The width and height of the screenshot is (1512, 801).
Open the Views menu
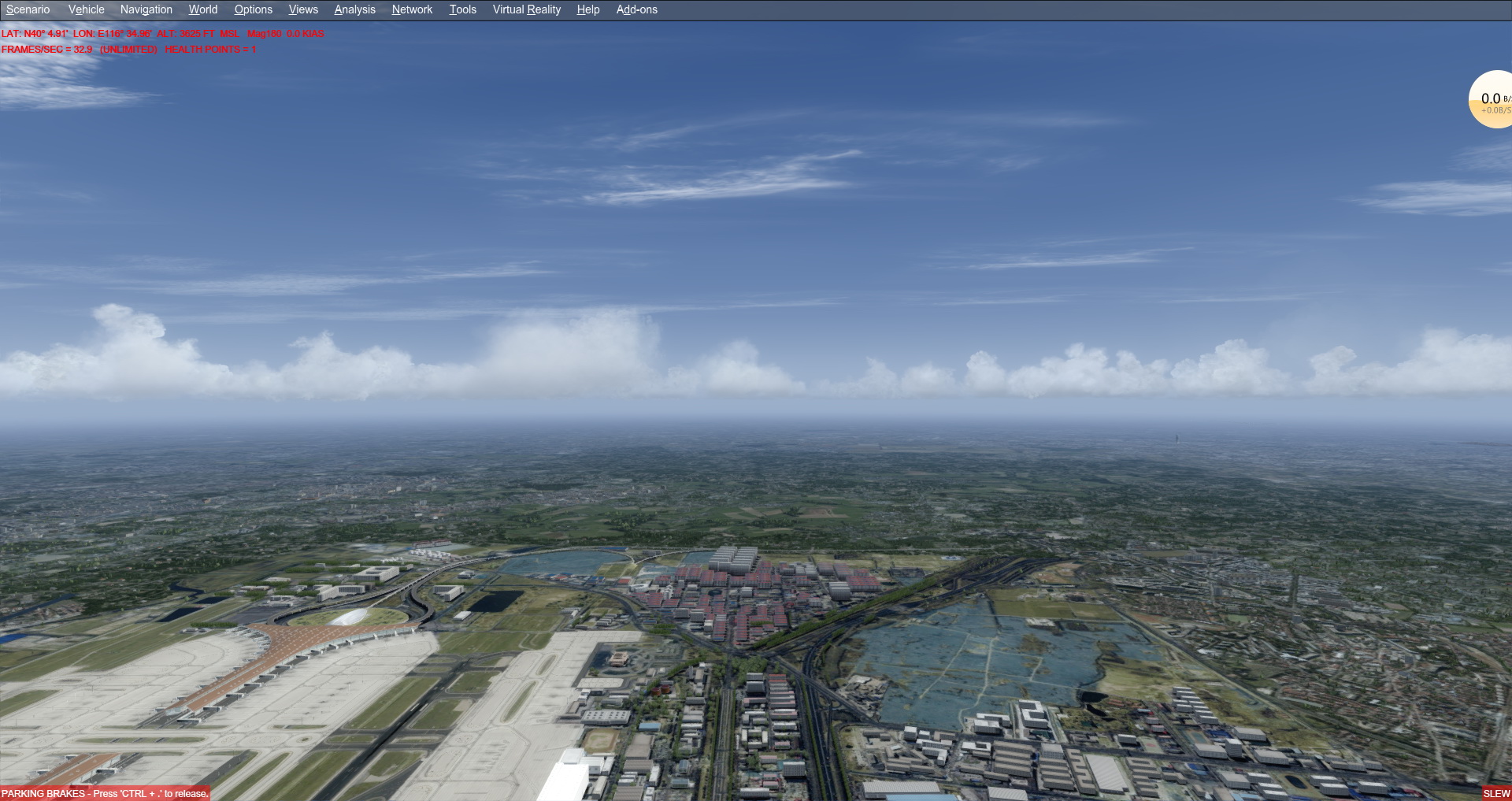click(303, 9)
